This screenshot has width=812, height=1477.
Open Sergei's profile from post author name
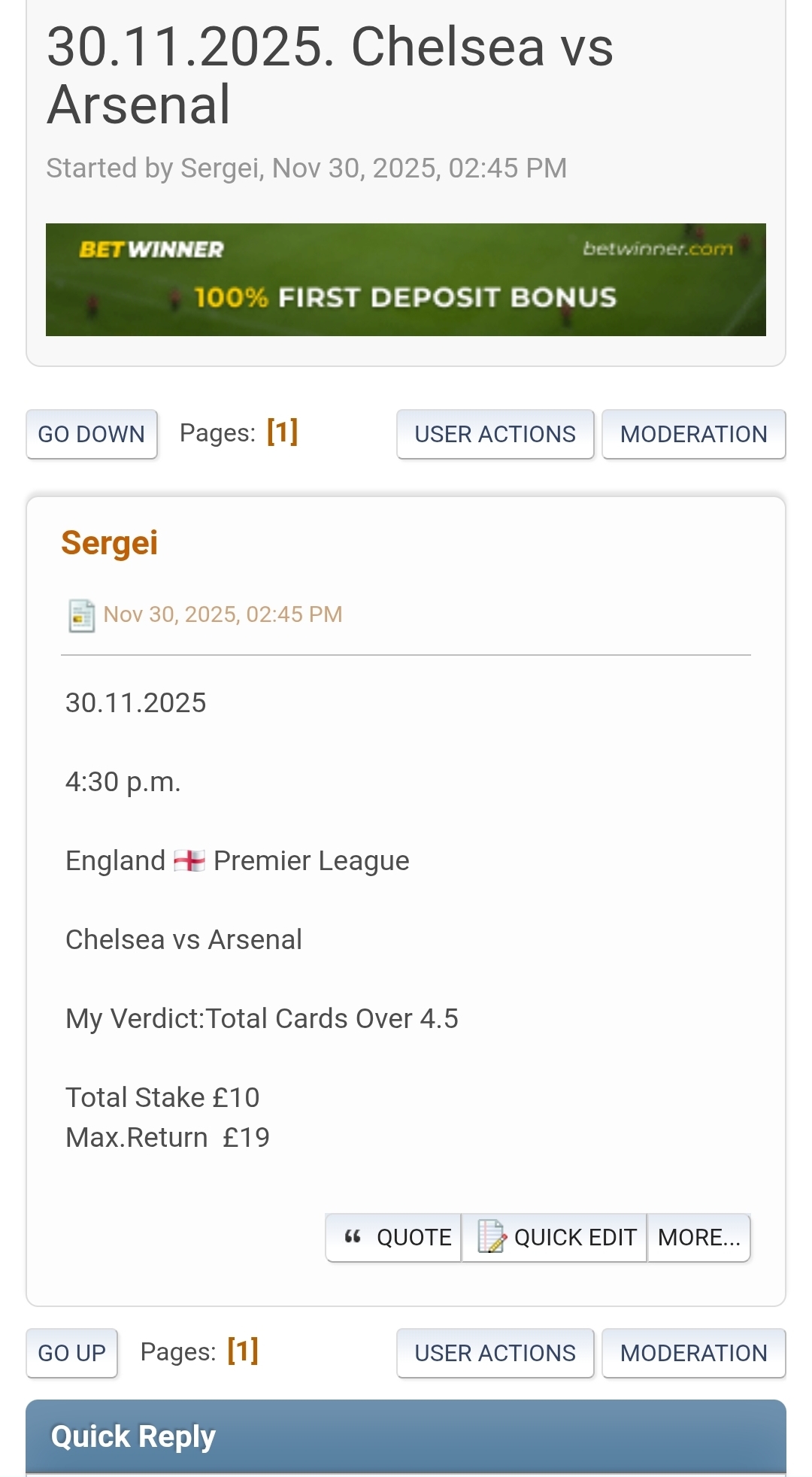pyautogui.click(x=110, y=543)
